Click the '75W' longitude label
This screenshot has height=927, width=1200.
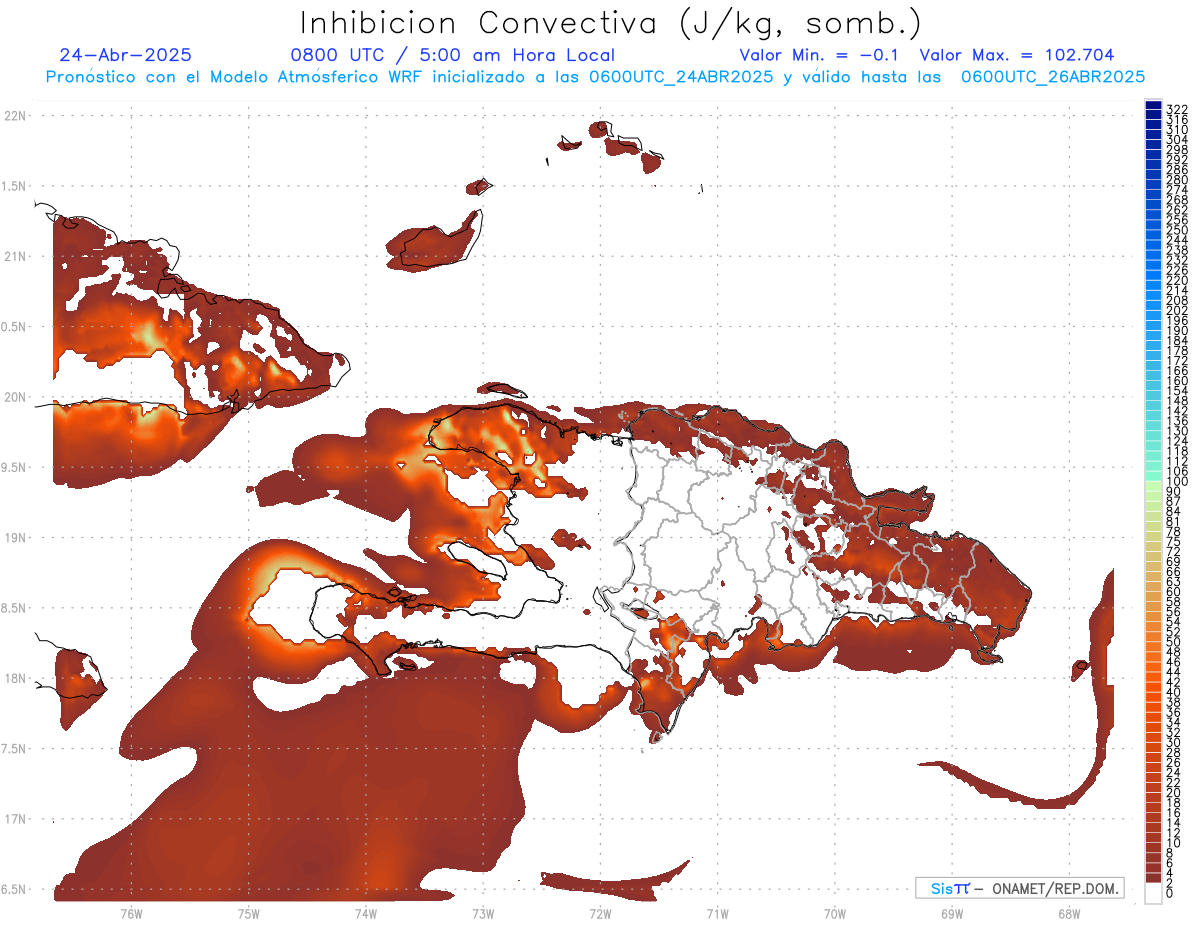[248, 913]
